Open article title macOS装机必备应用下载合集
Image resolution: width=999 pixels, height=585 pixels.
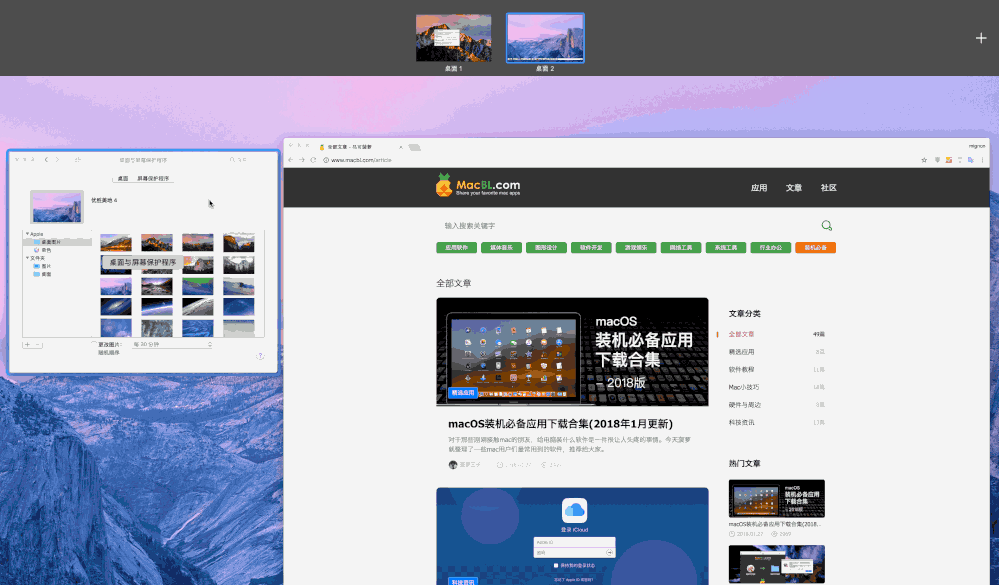tap(560, 424)
